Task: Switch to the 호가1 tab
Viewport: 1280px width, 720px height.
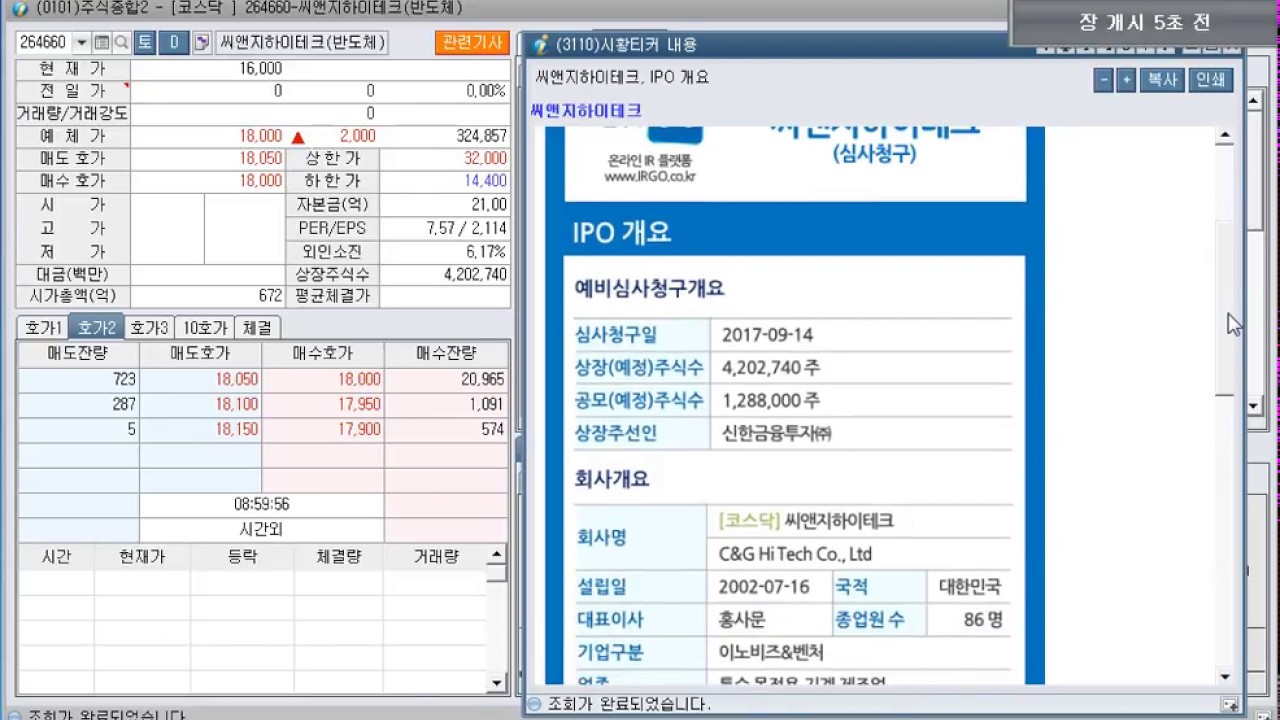Action: 43,328
